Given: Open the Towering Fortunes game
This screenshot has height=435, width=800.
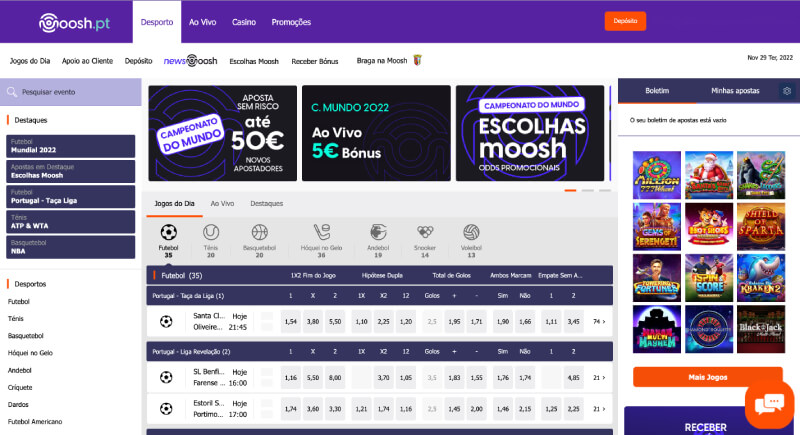Looking at the screenshot, I should (657, 278).
